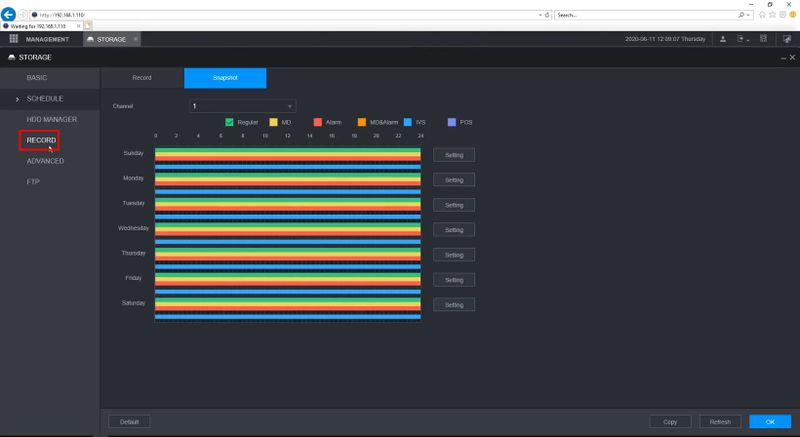Close the STORAGE panel

tap(792, 58)
